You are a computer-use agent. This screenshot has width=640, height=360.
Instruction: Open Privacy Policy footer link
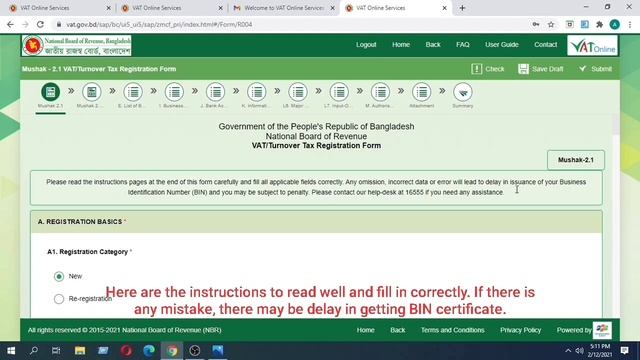point(520,330)
